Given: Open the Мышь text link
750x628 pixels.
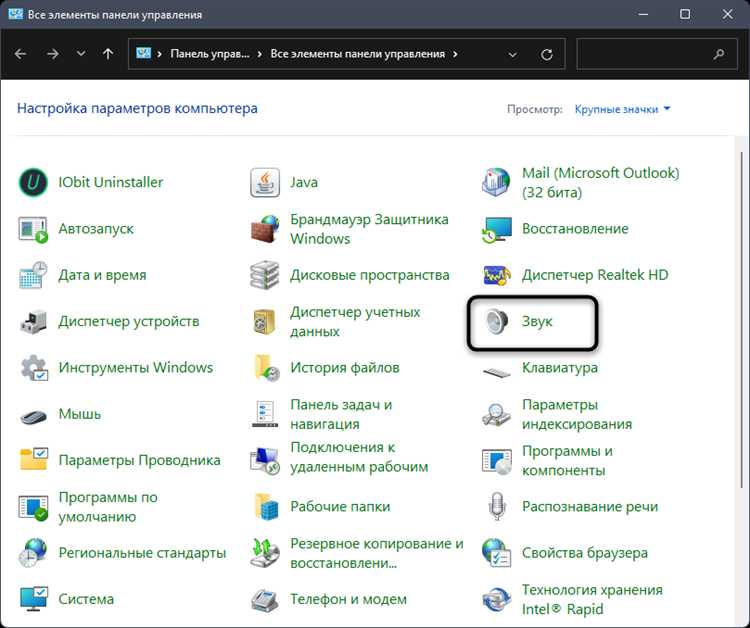Looking at the screenshot, I should 79,414.
